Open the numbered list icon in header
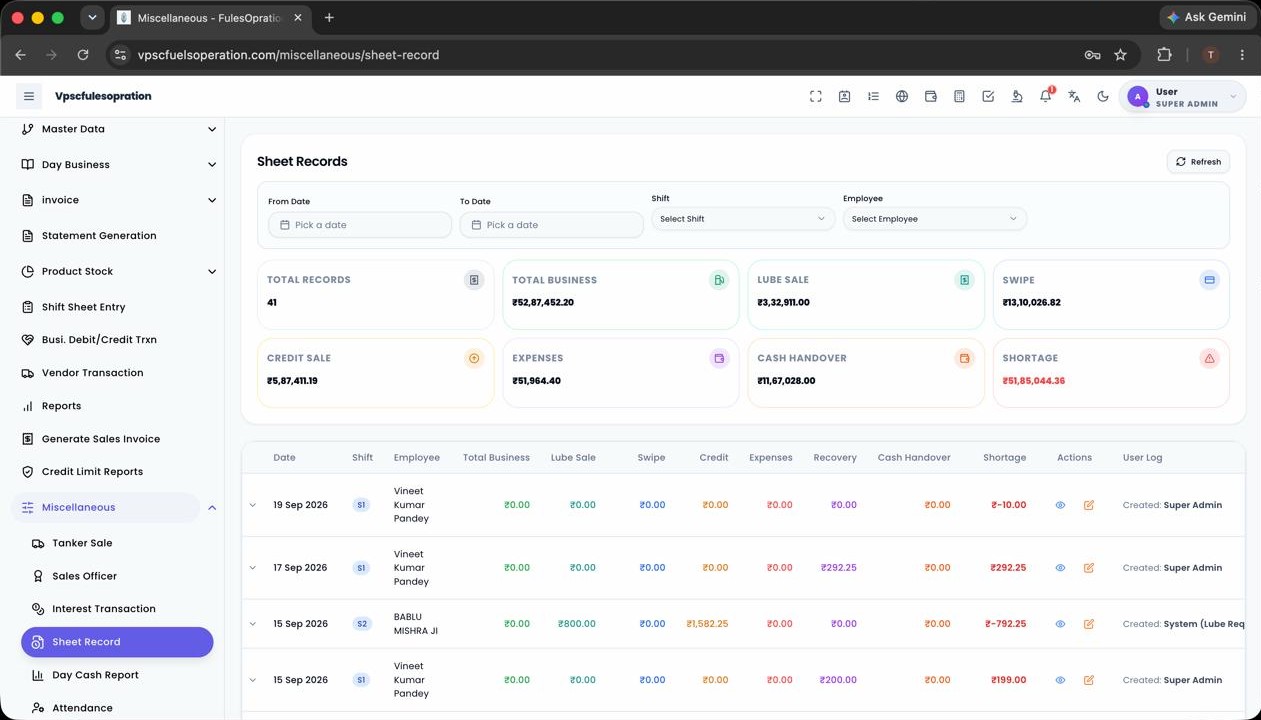This screenshot has height=720, width=1261. click(873, 96)
